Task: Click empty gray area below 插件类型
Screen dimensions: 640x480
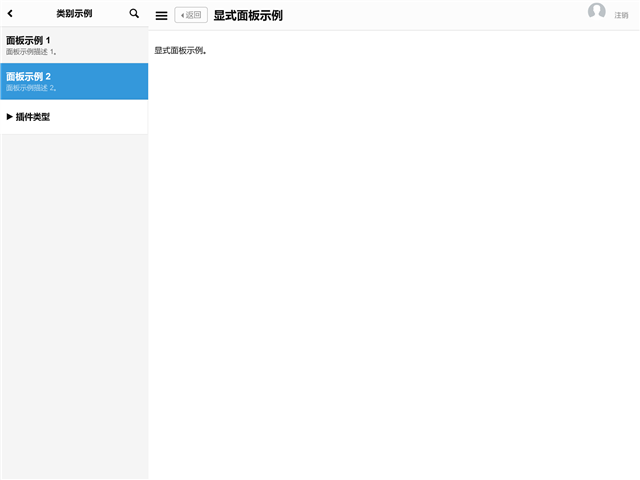Action: [x=74, y=300]
